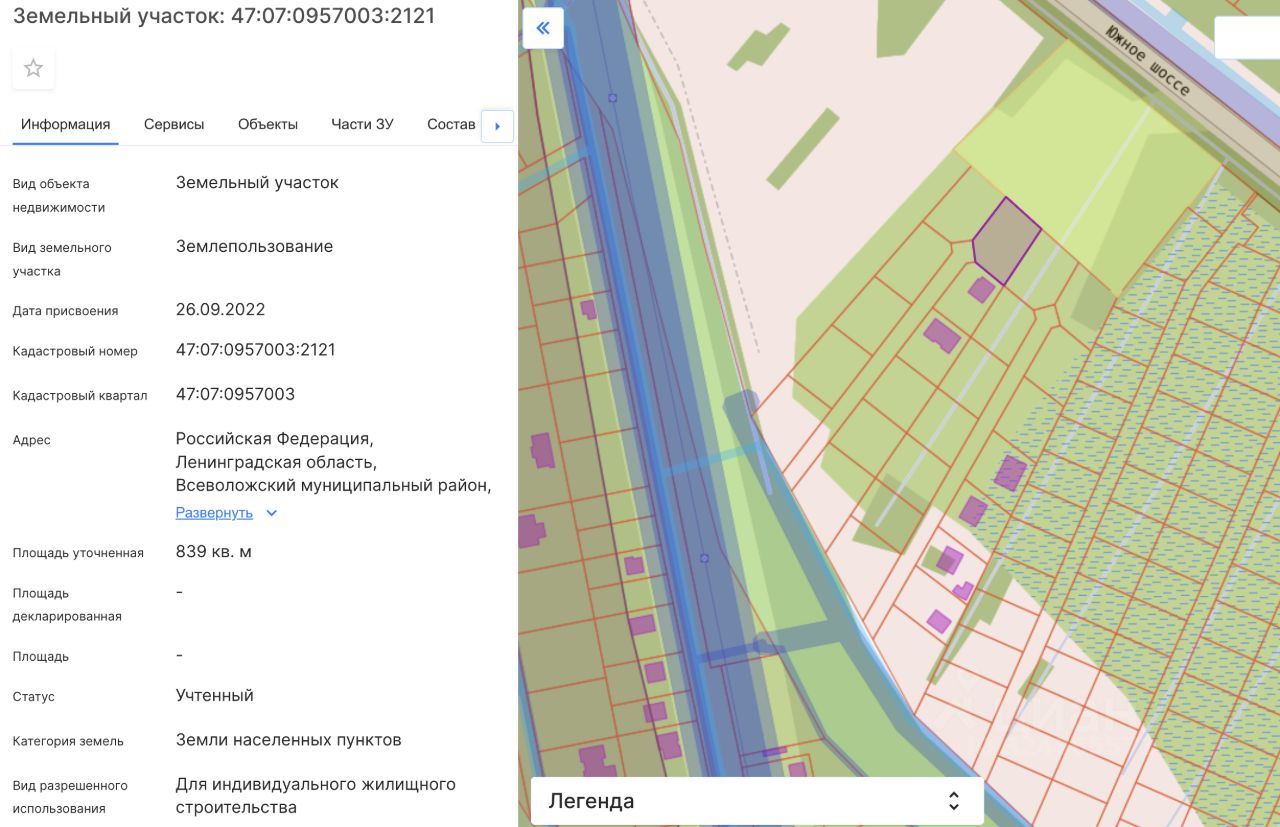This screenshot has width=1280, height=827.
Task: Switch to the Информация tab
Action: click(65, 124)
